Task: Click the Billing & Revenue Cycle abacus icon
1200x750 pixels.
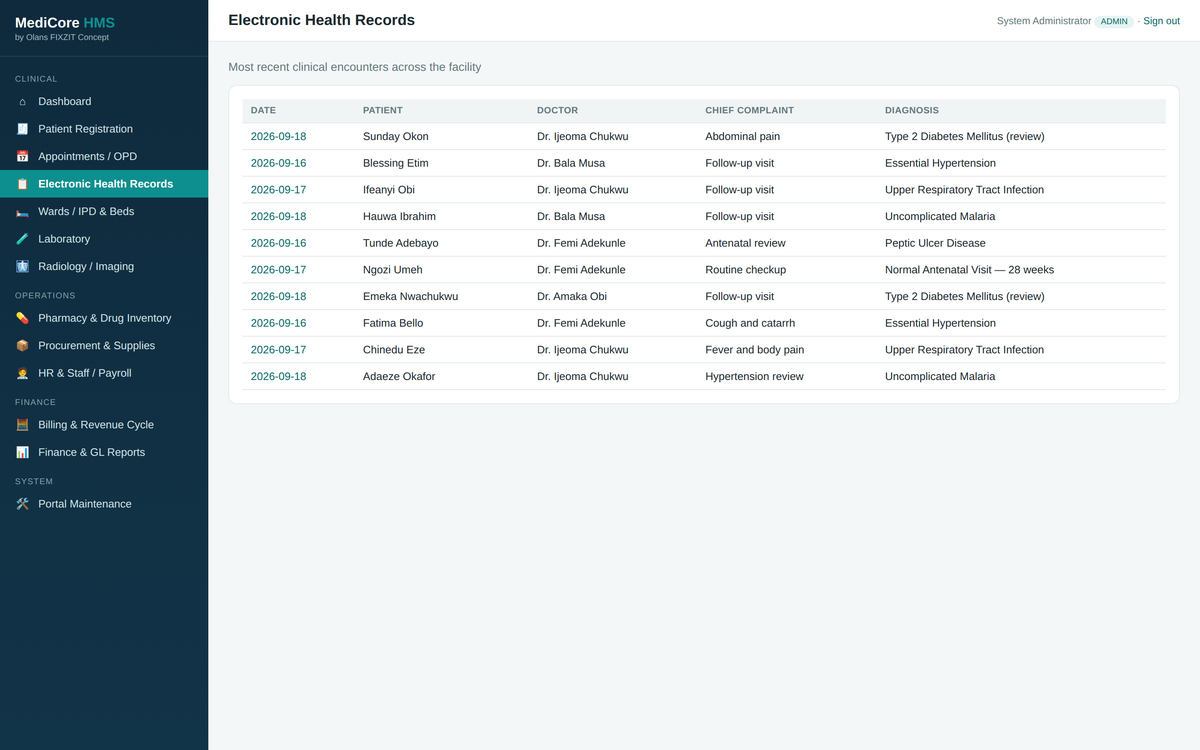Action: (22, 424)
